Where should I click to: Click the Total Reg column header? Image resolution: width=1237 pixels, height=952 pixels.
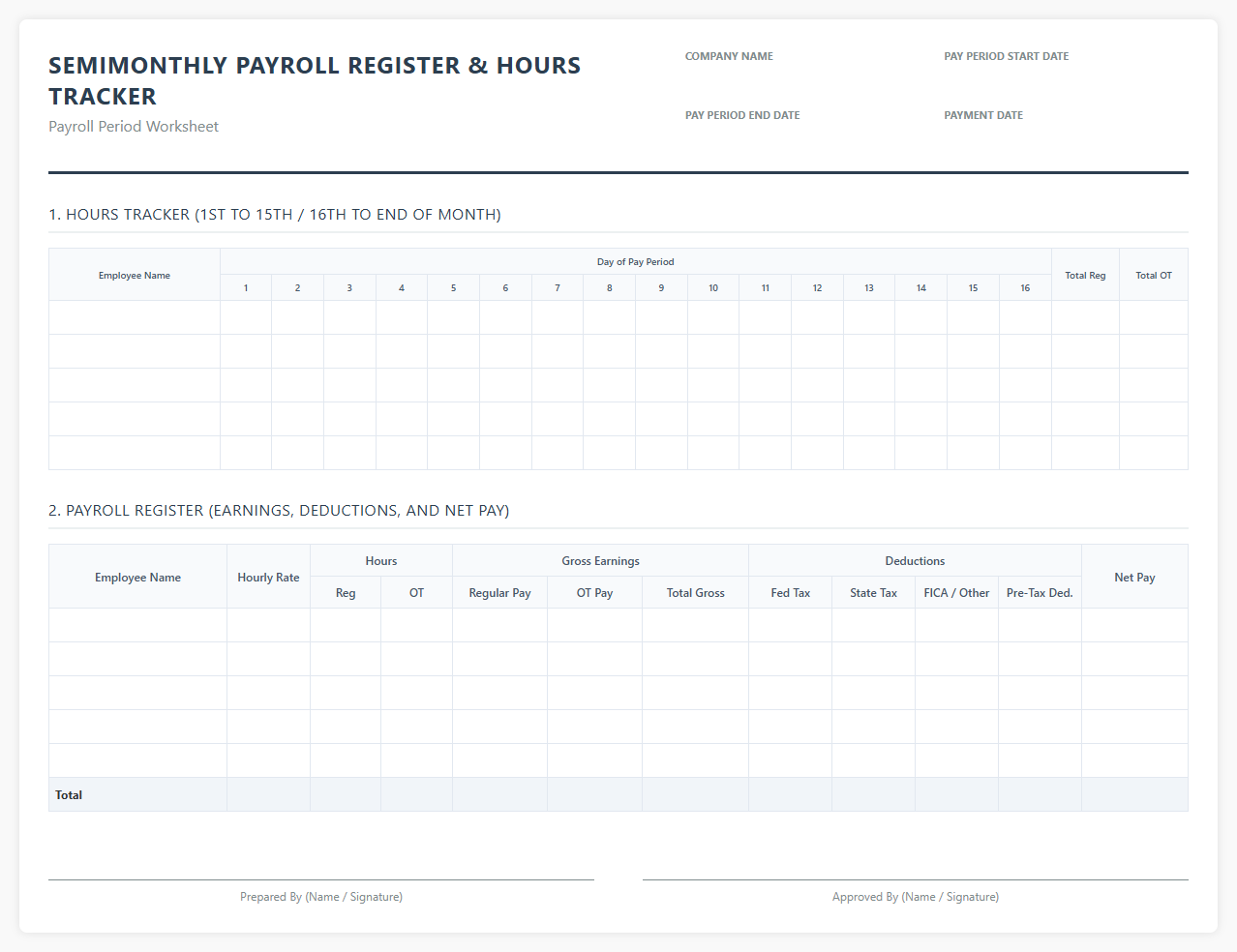tap(1085, 276)
